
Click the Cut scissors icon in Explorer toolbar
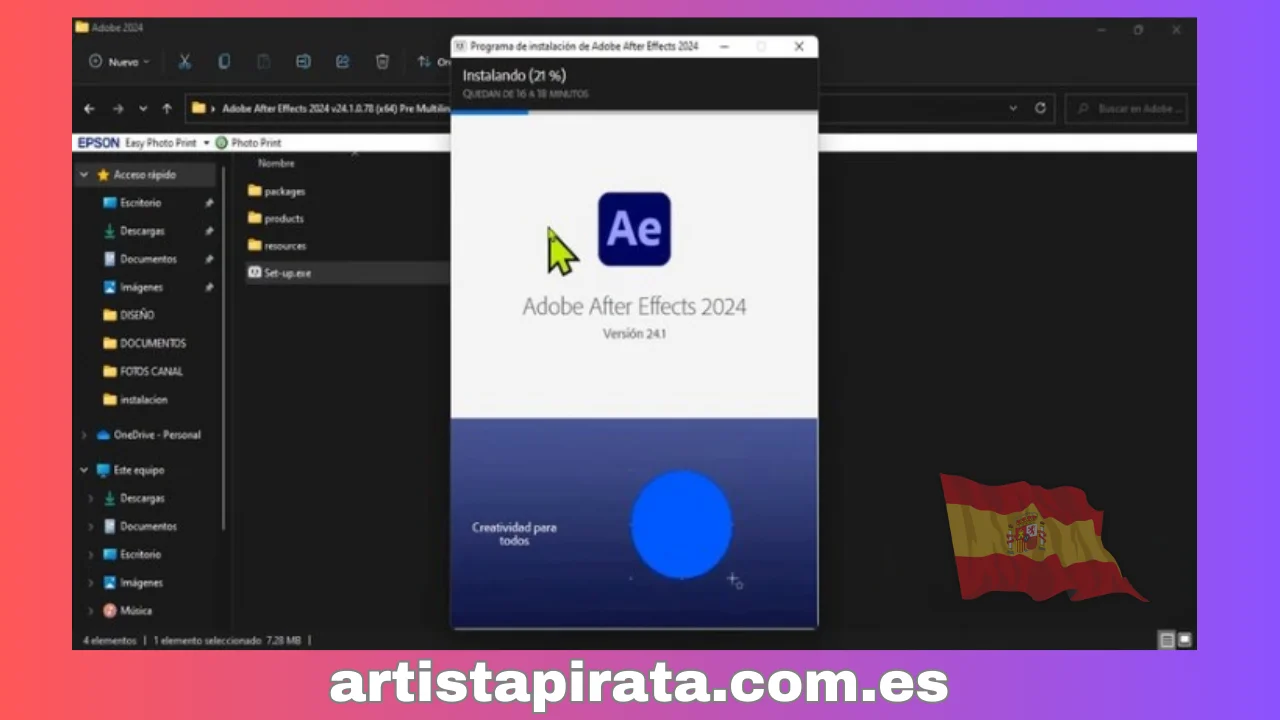(x=185, y=62)
